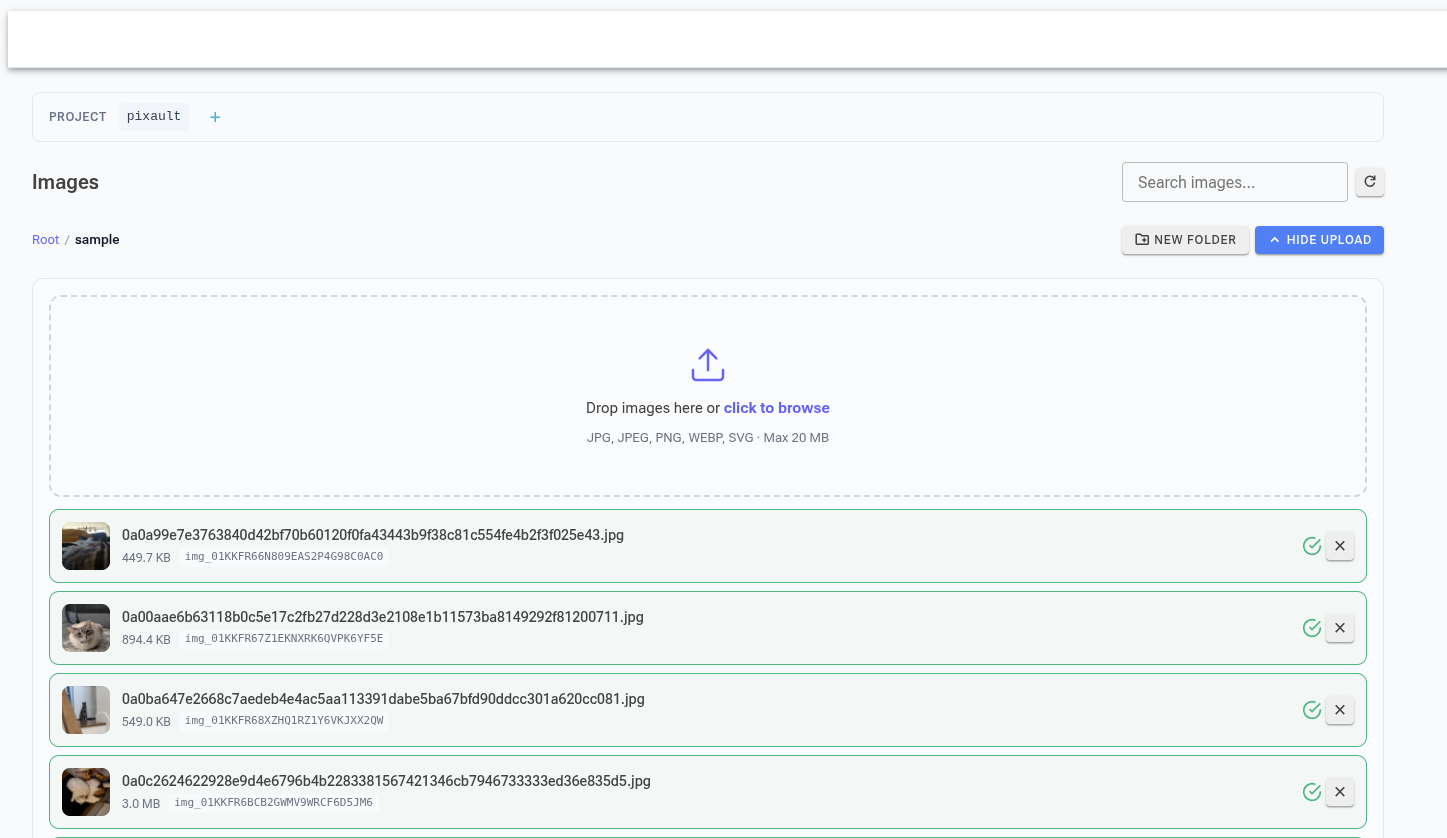The height and width of the screenshot is (838, 1447).
Task: Click the upload arrow icon in the drop zone
Action: pos(708,364)
